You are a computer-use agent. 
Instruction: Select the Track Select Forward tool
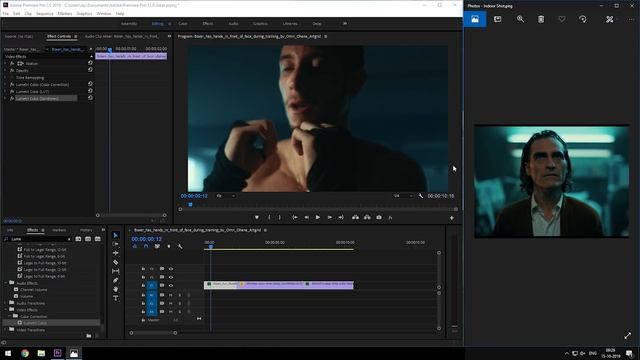click(116, 244)
